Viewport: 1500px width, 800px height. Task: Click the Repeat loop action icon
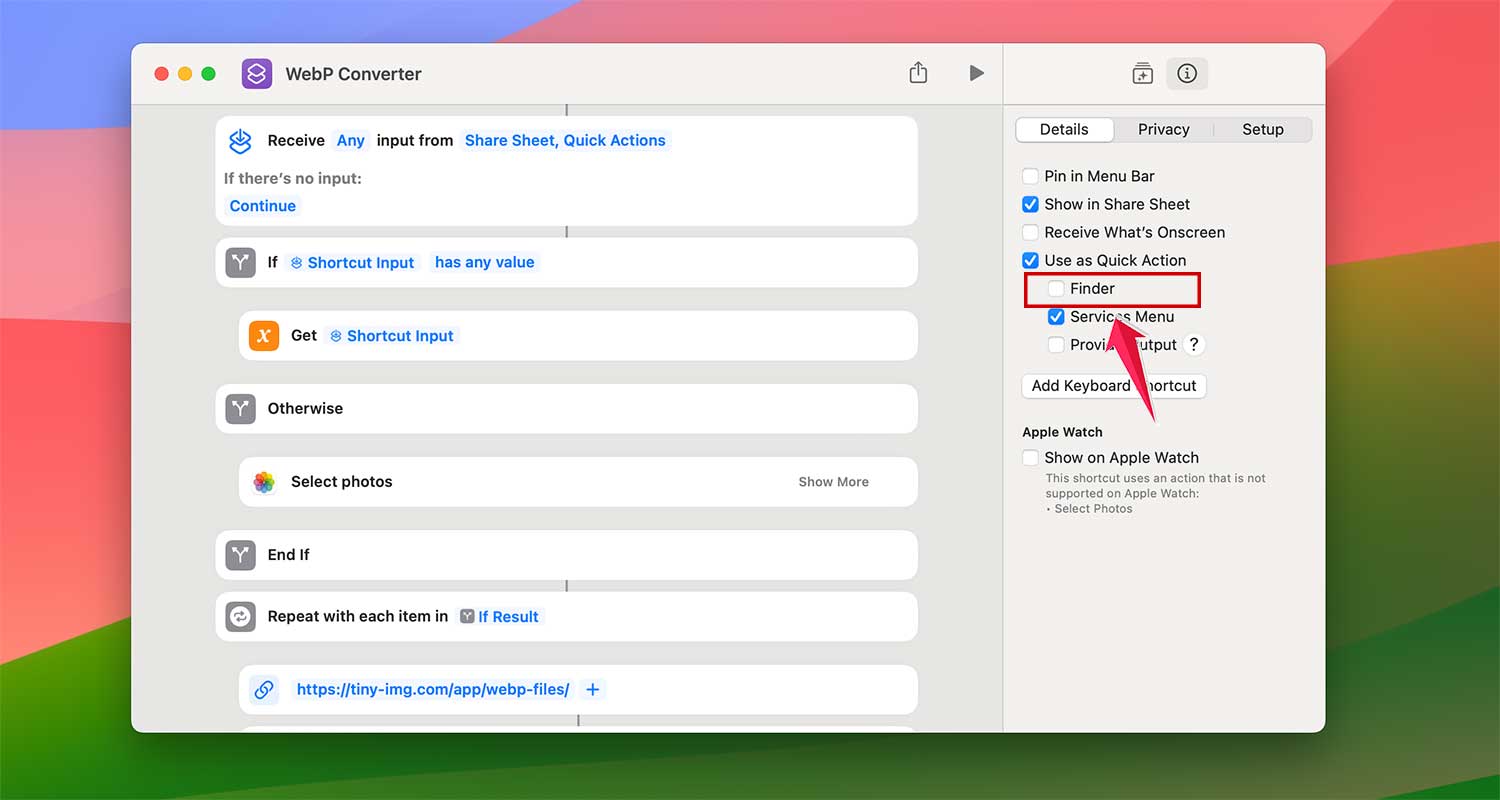240,616
